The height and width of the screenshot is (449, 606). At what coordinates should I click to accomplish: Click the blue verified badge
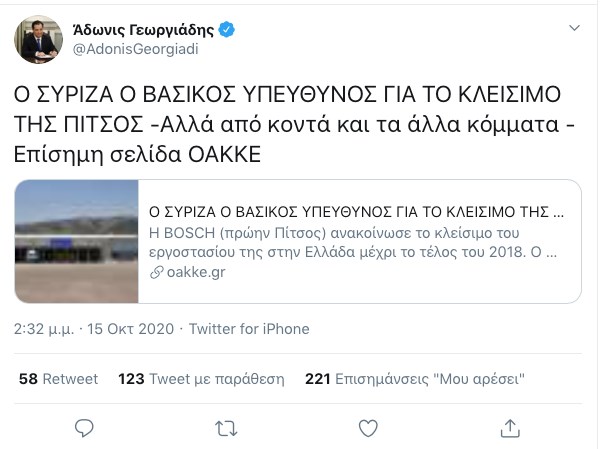[x=226, y=30]
